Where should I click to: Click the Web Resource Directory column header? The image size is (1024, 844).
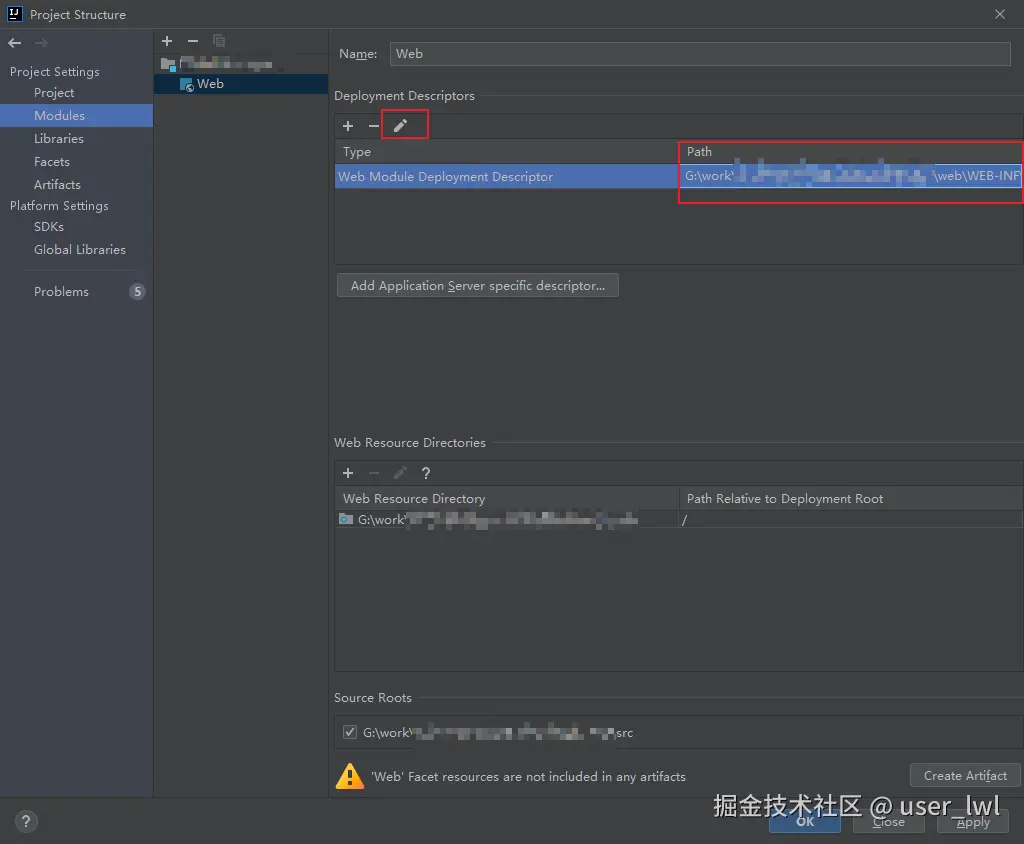point(507,498)
